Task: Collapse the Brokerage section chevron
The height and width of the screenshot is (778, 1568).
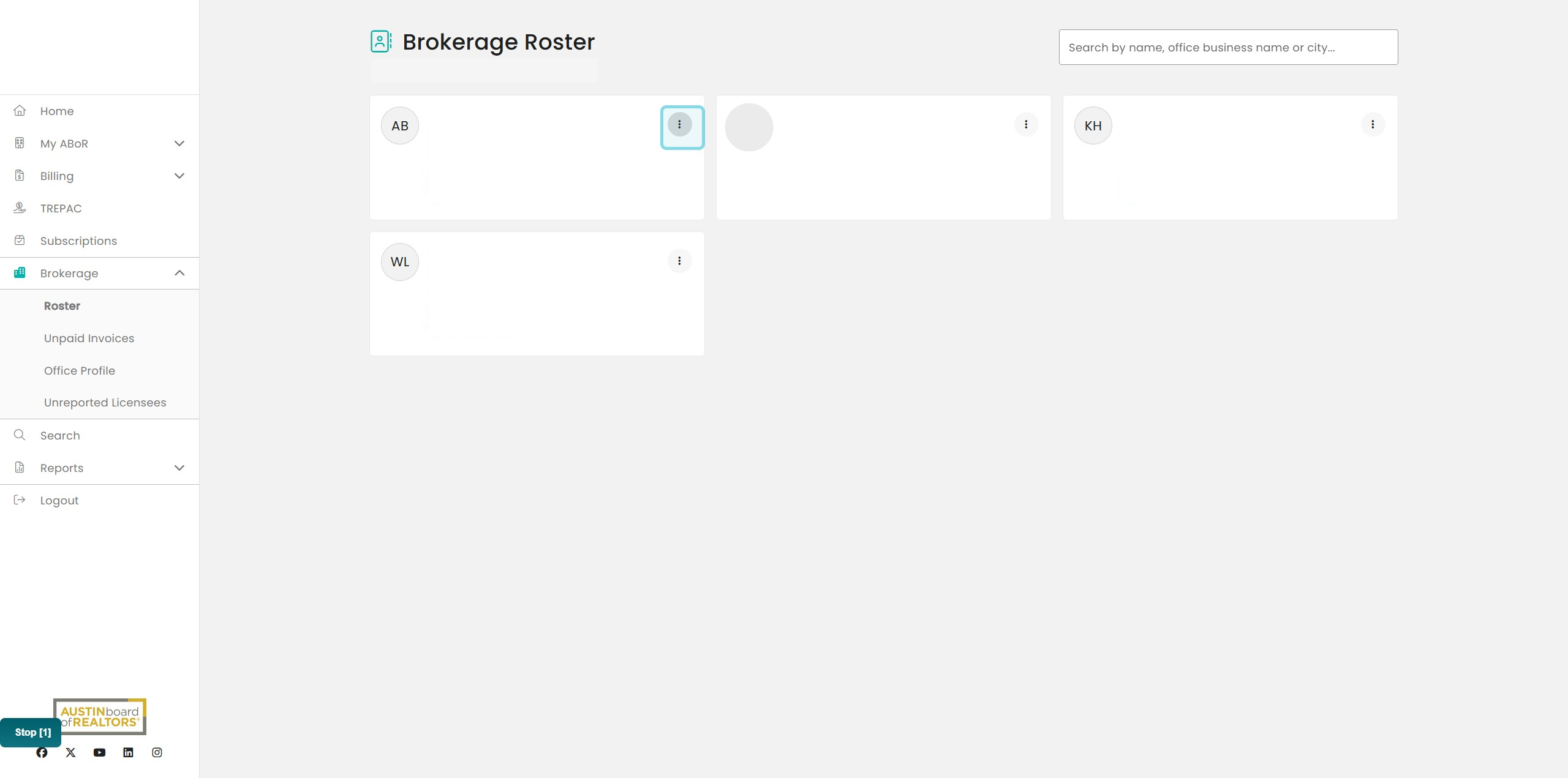Action: [x=179, y=273]
